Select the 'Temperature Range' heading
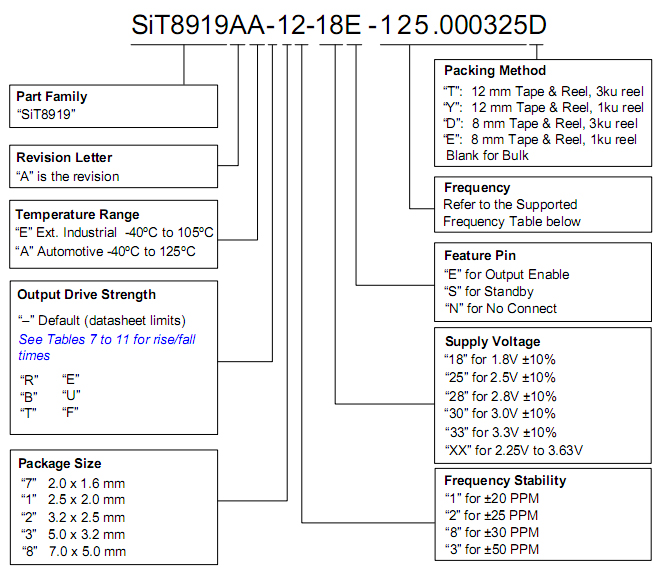The width and height of the screenshot is (660, 571). 77,215
